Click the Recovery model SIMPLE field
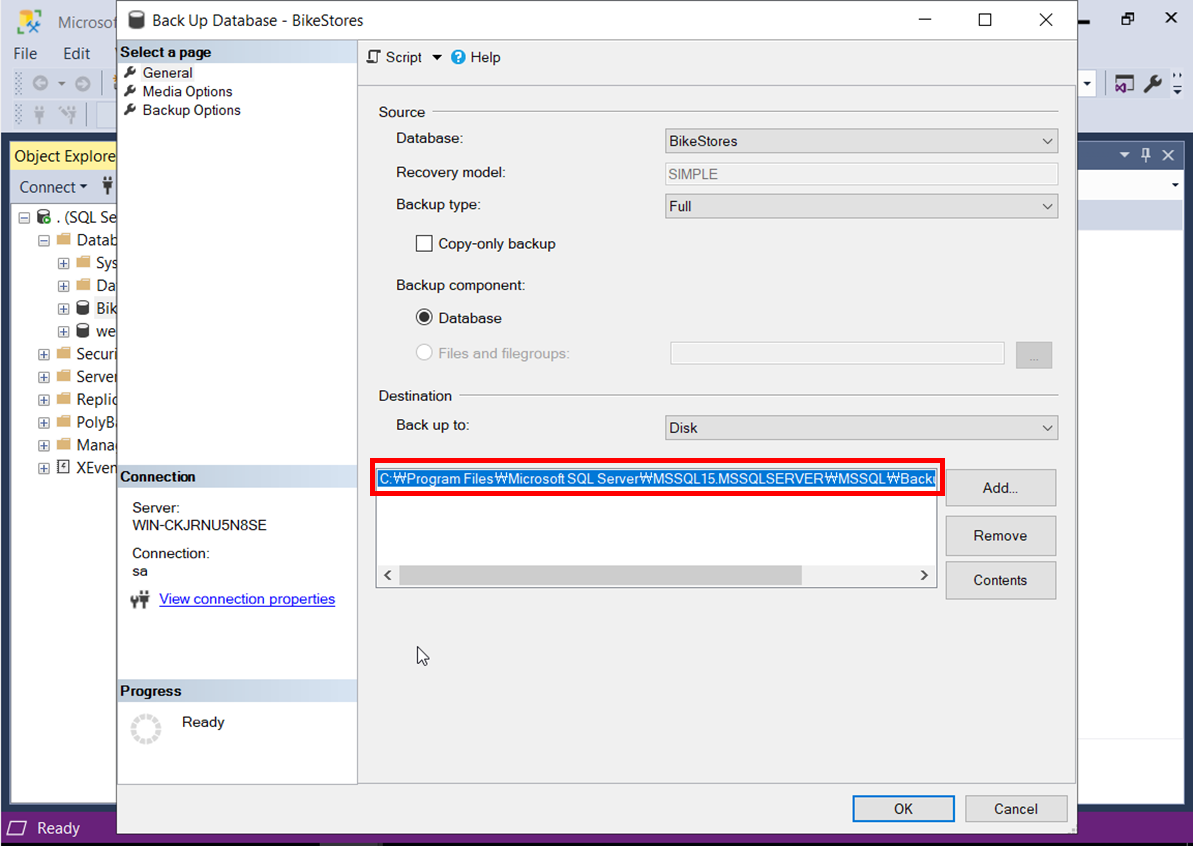This screenshot has width=1193, height=846. tap(861, 173)
